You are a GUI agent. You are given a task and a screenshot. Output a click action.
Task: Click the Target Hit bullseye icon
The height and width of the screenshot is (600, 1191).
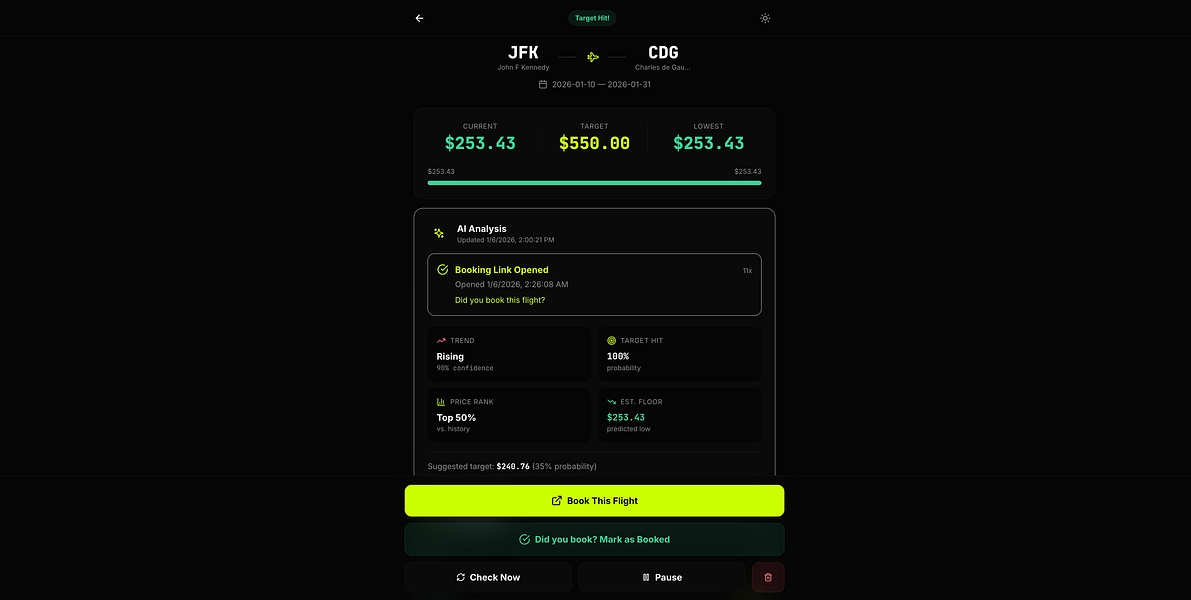point(611,341)
